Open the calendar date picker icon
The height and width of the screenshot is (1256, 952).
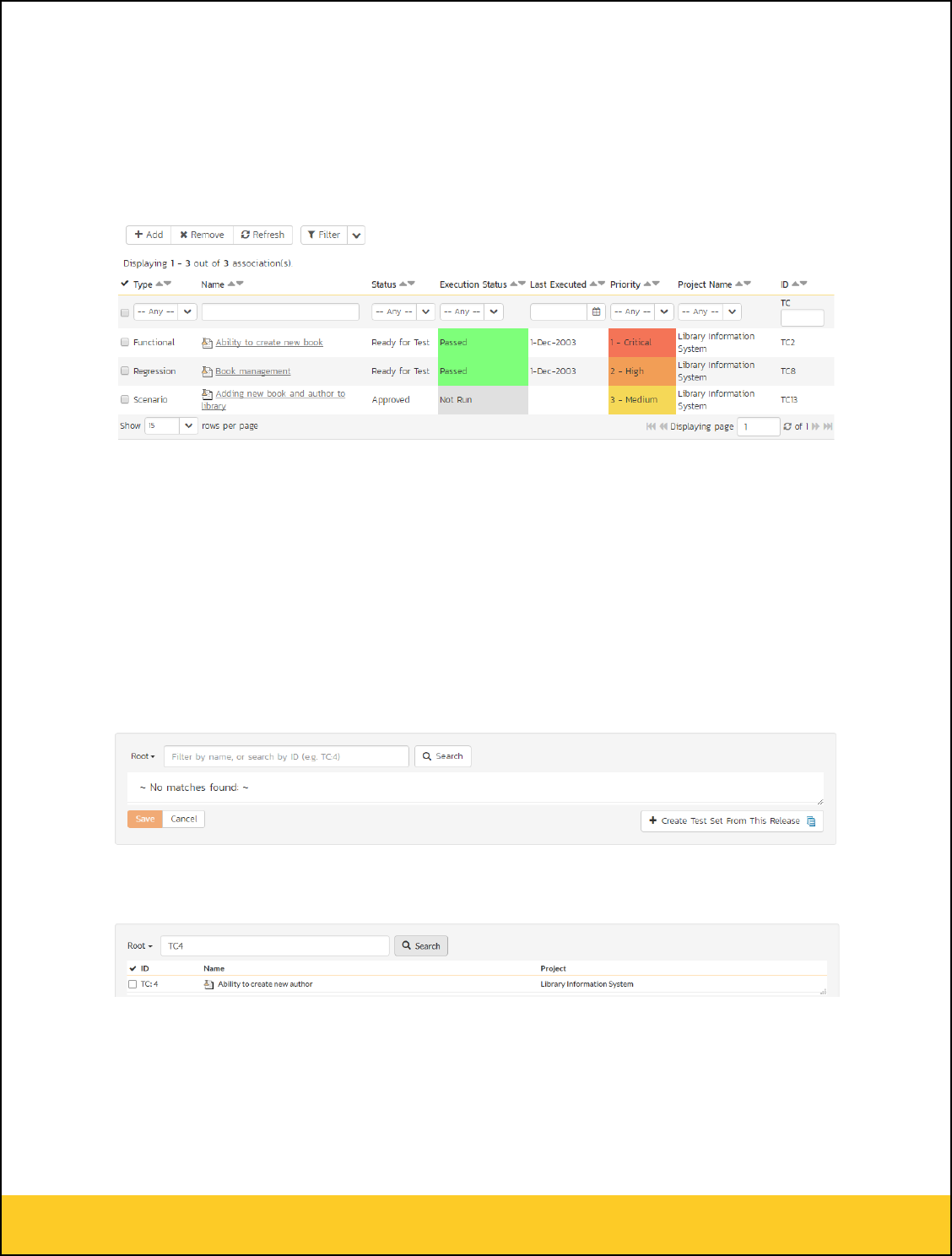(x=597, y=311)
